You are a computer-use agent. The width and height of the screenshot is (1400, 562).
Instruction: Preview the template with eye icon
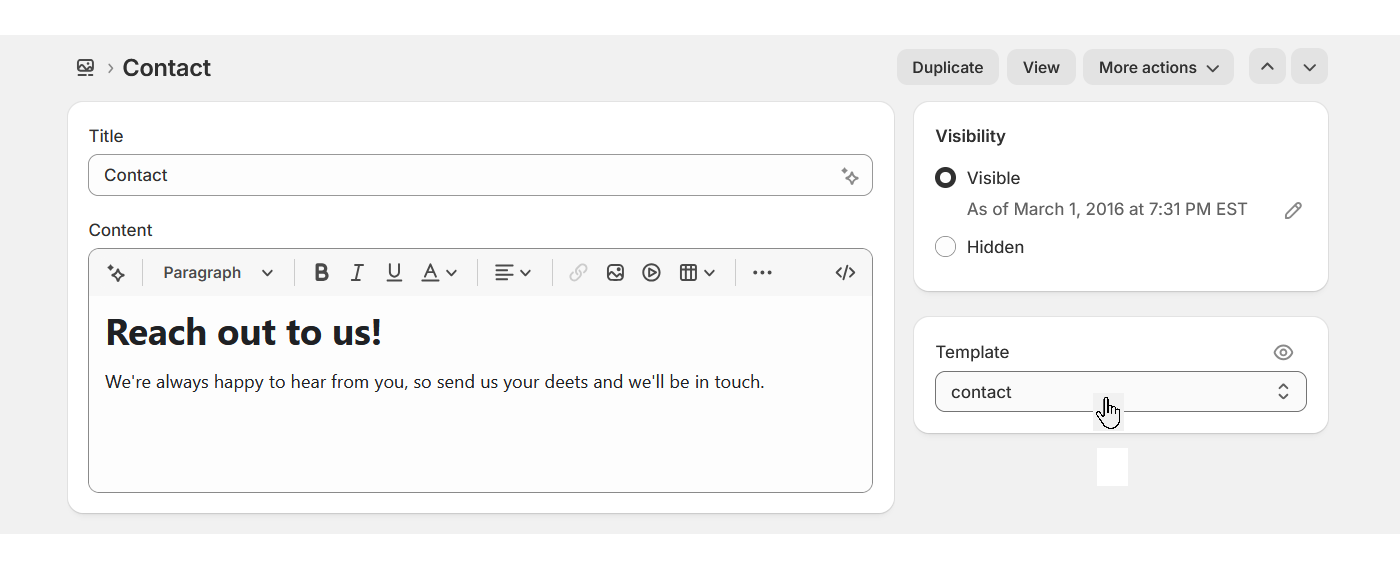point(1283,352)
